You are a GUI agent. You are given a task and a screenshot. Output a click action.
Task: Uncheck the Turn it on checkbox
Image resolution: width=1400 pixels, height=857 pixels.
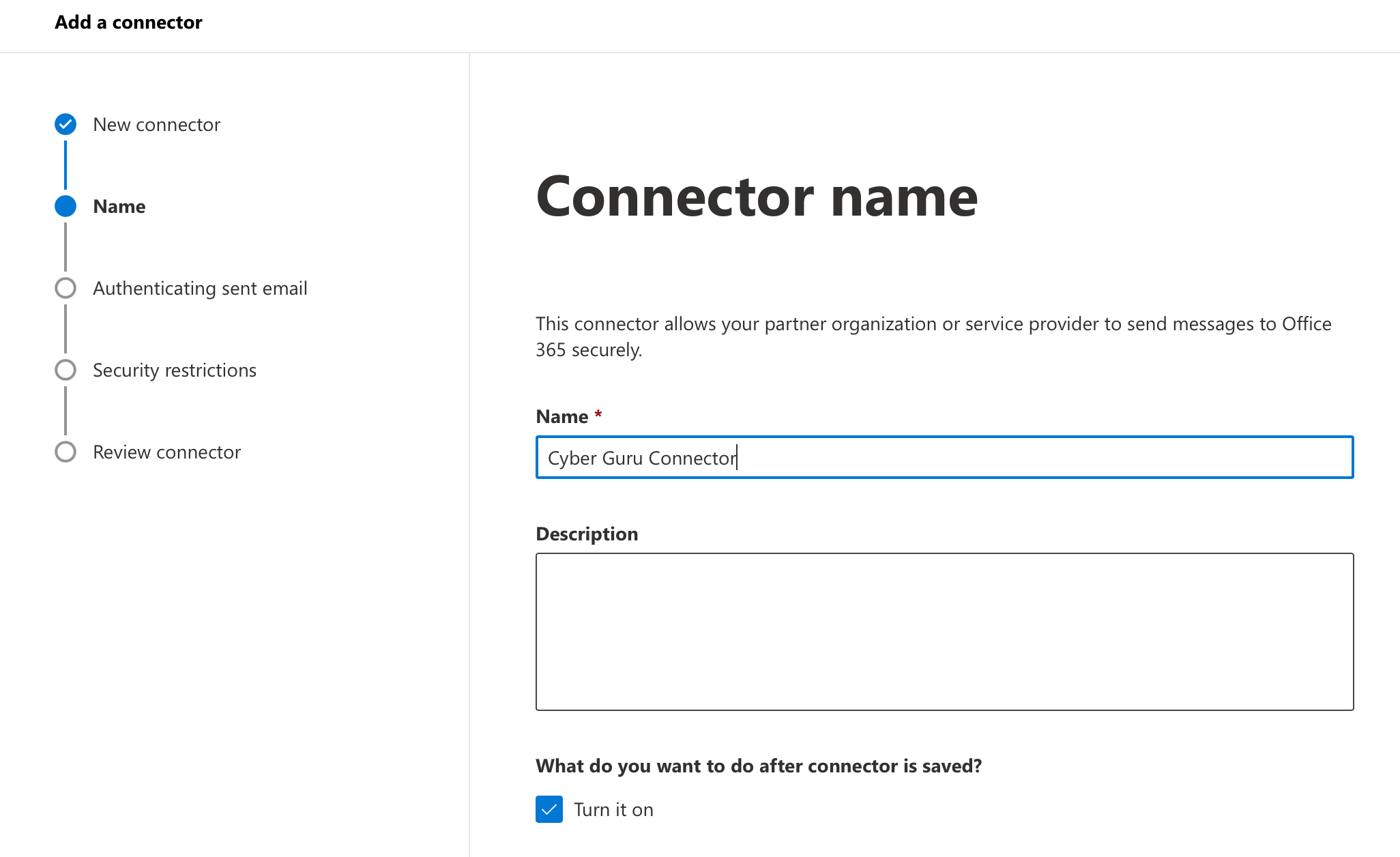(x=549, y=809)
